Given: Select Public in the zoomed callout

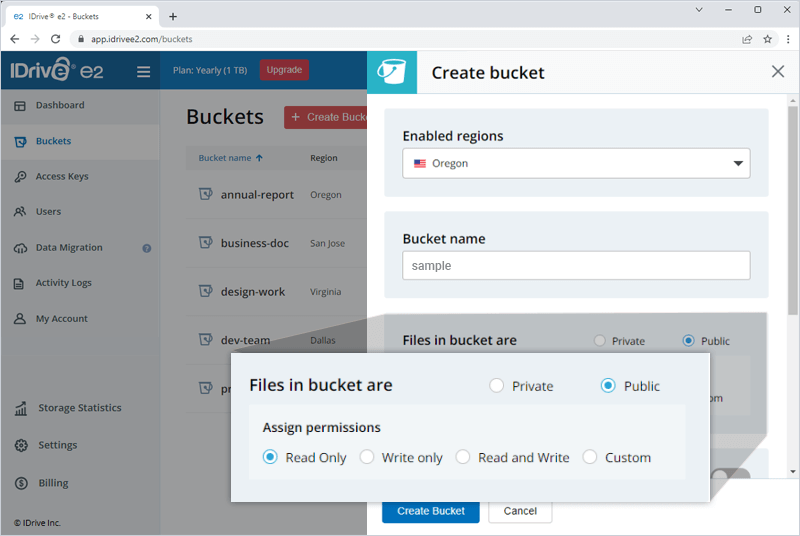Looking at the screenshot, I should tap(608, 386).
